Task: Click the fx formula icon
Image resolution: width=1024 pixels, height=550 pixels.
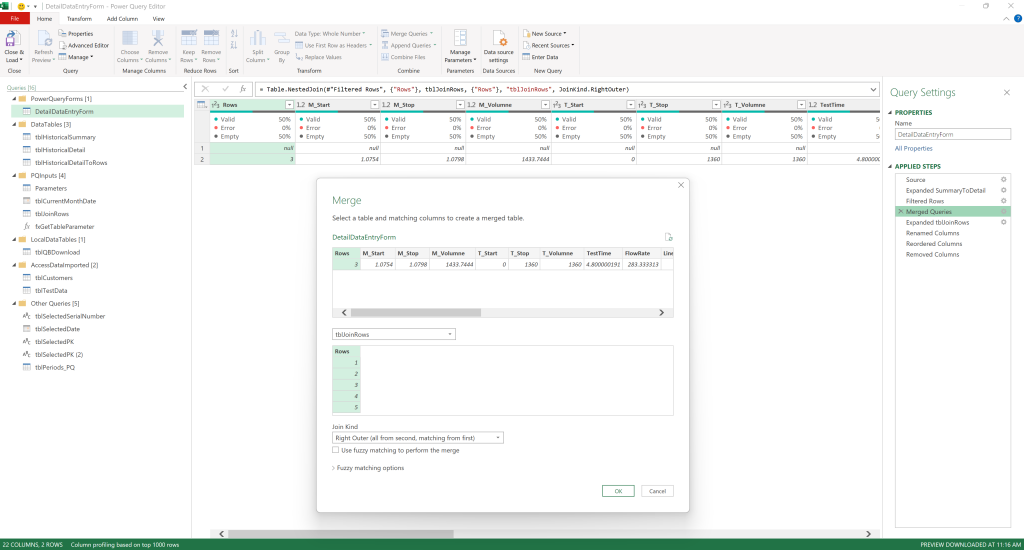Action: click(243, 89)
